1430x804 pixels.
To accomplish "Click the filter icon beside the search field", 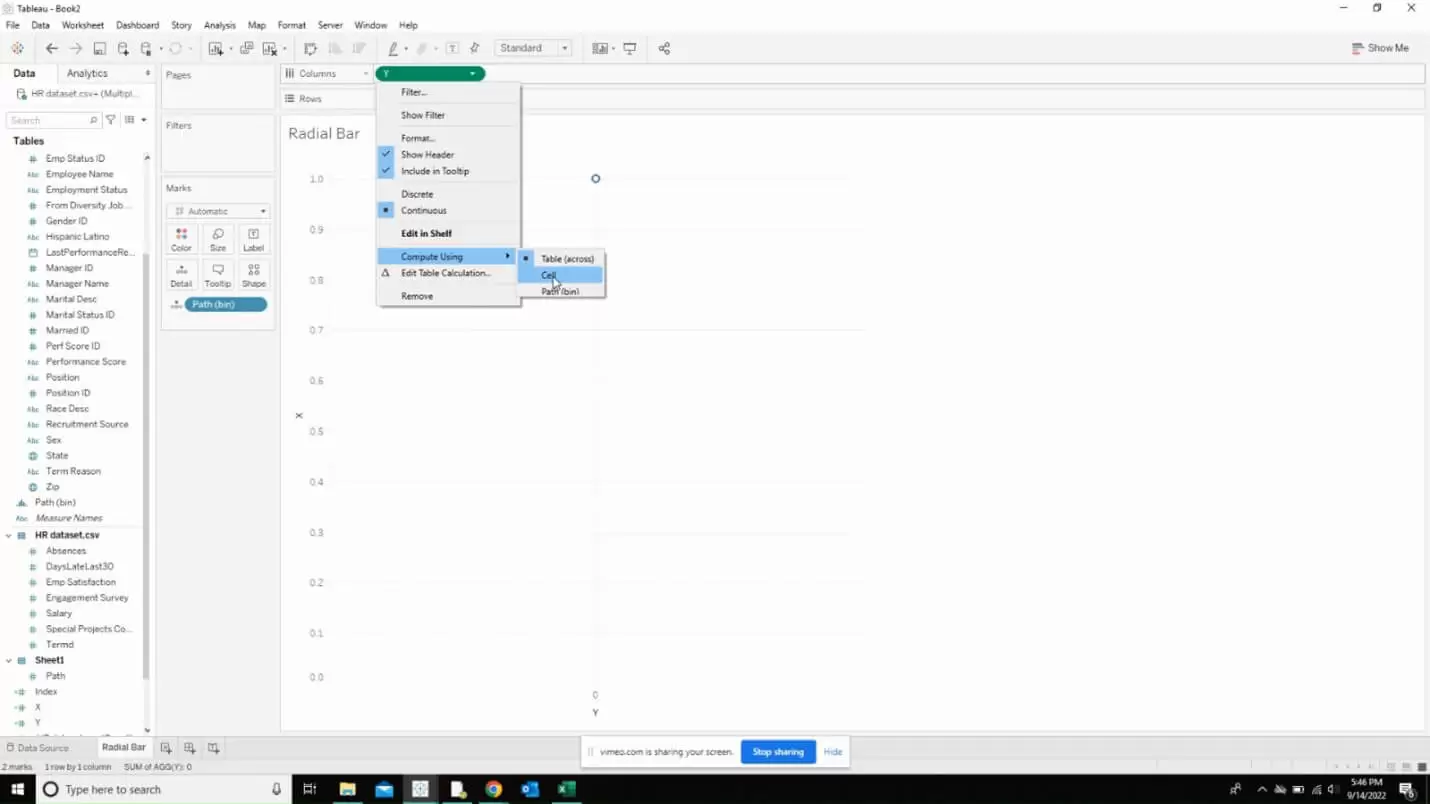I will pyautogui.click(x=111, y=120).
